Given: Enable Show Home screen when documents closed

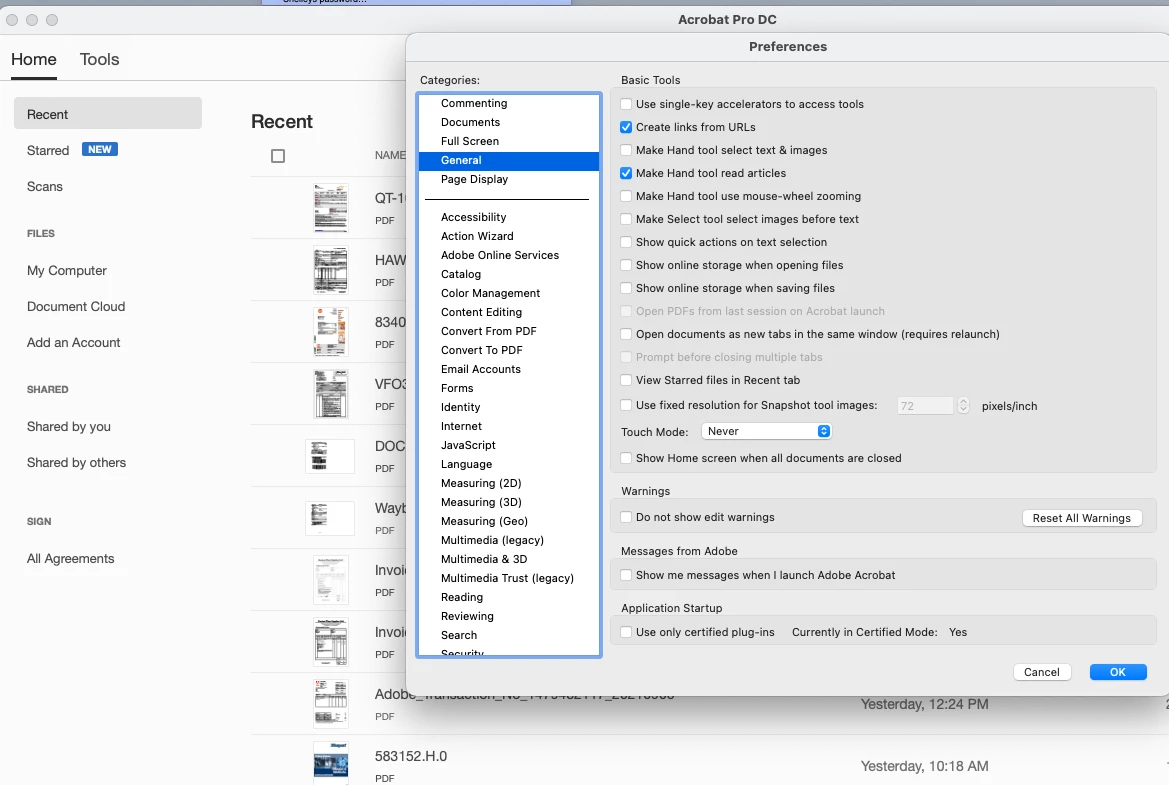Looking at the screenshot, I should tap(626, 458).
